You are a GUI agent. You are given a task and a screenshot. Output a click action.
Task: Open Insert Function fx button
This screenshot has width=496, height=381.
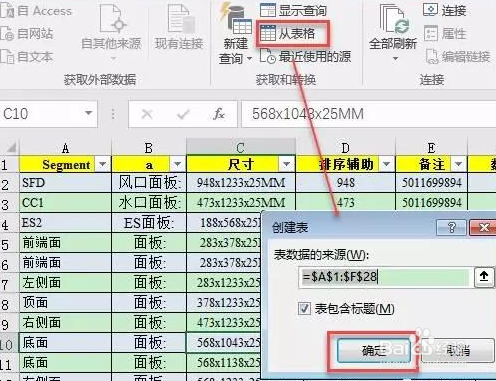click(x=219, y=114)
